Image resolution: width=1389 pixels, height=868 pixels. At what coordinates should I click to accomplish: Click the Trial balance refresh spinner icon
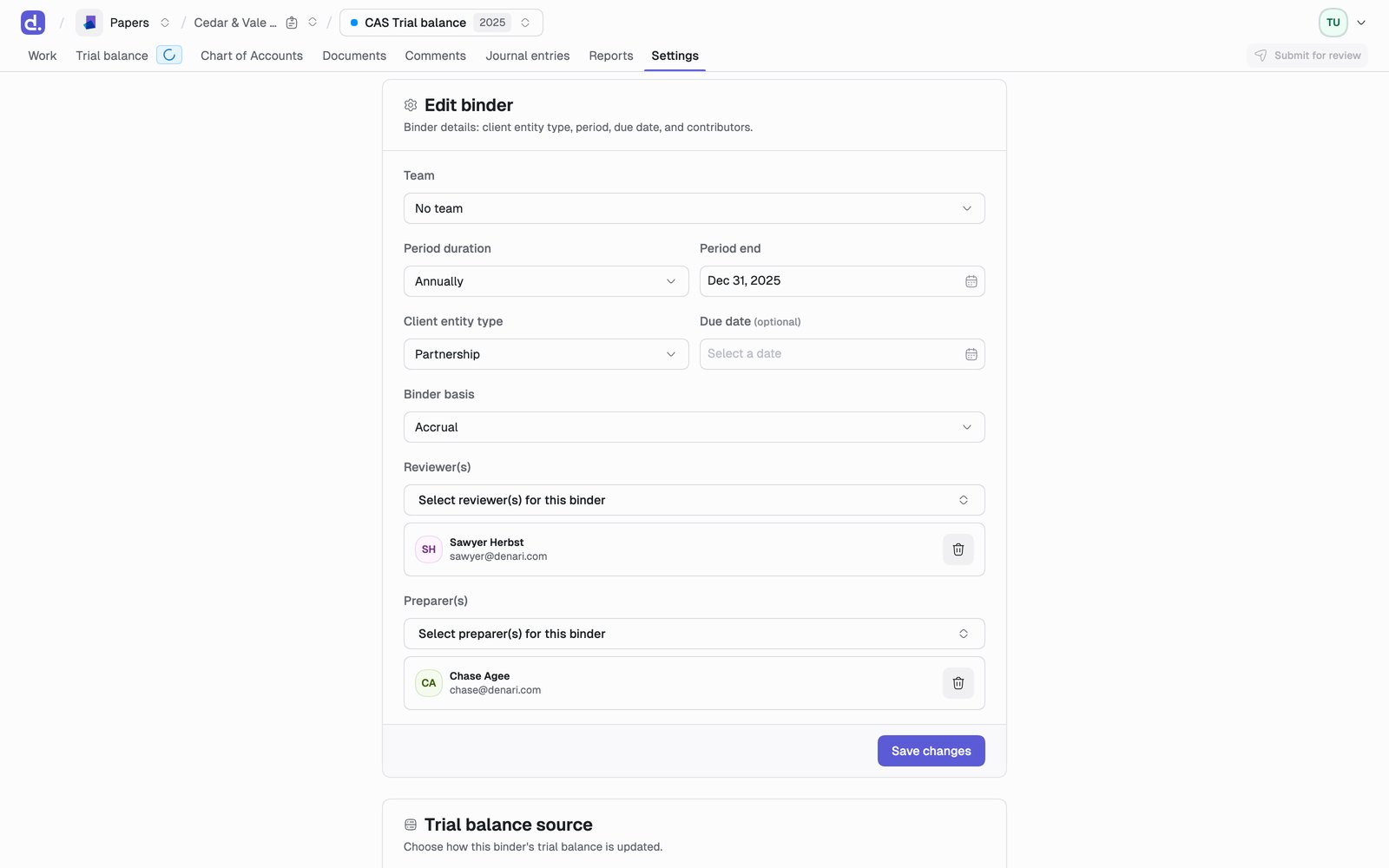point(169,55)
